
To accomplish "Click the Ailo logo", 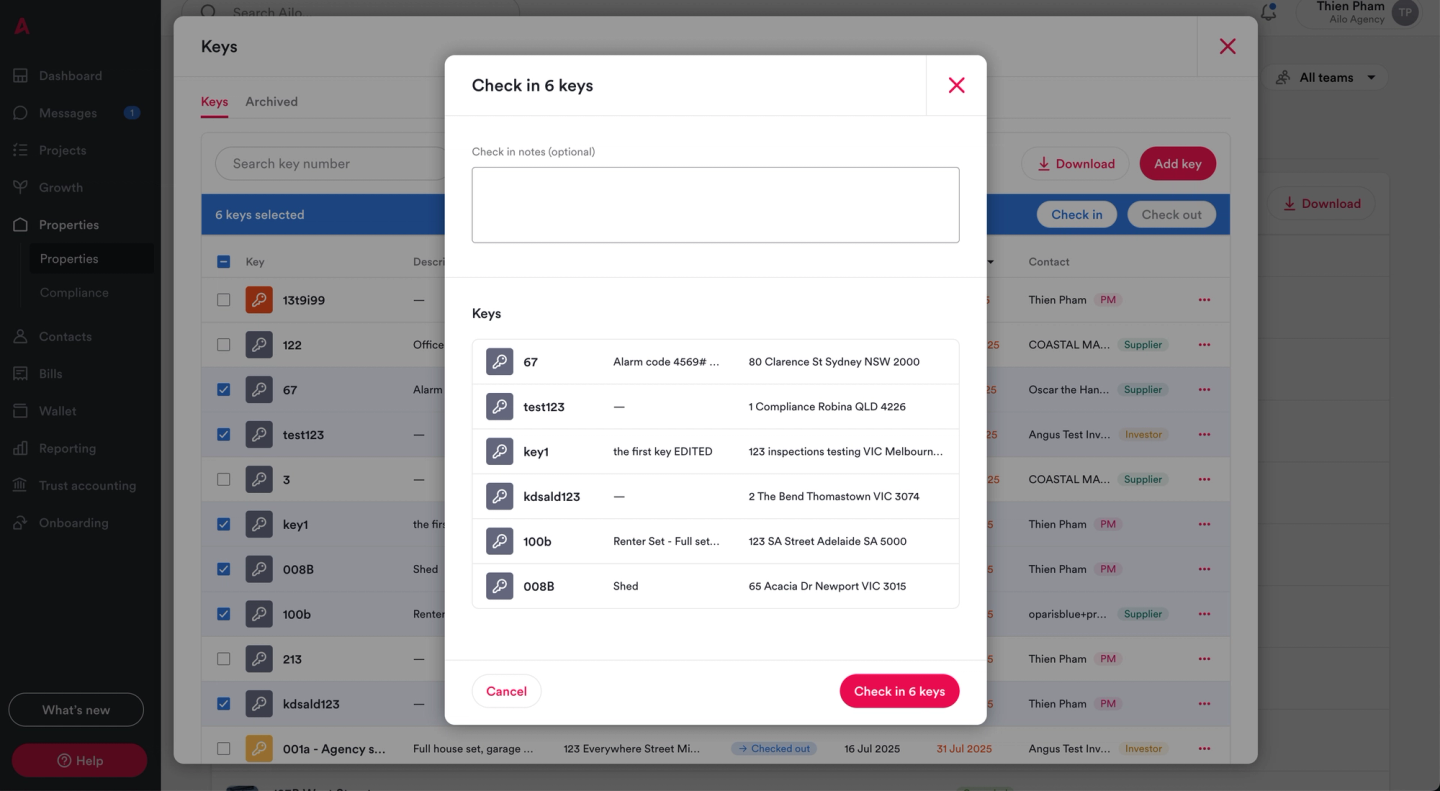I will tap(22, 26).
